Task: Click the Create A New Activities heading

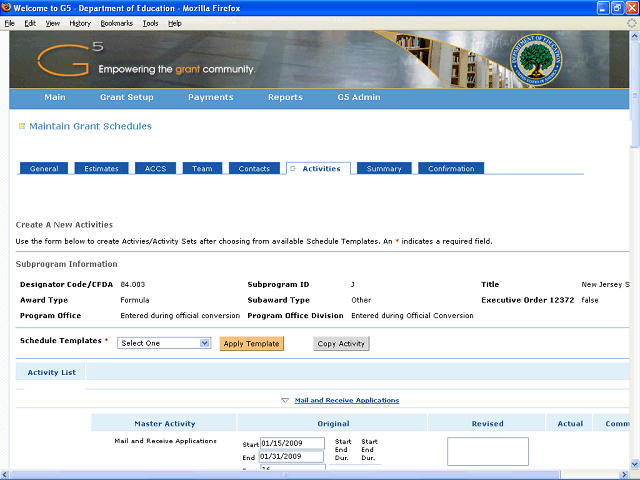Action: 64,225
